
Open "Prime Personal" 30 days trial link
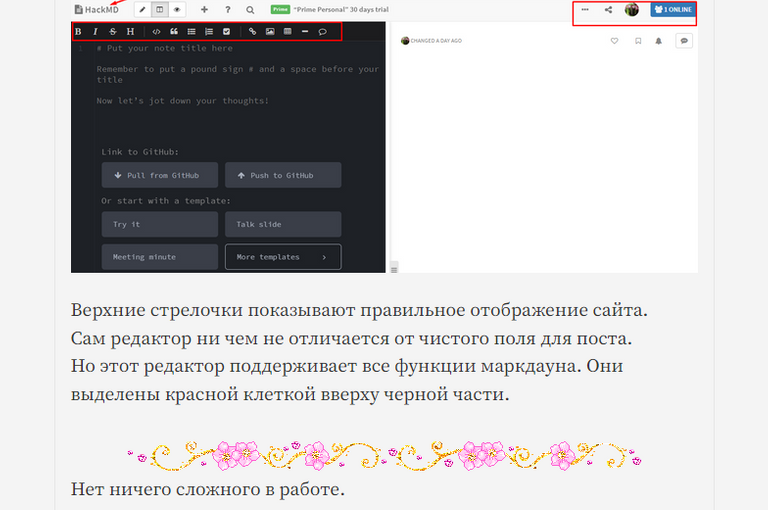341,9
